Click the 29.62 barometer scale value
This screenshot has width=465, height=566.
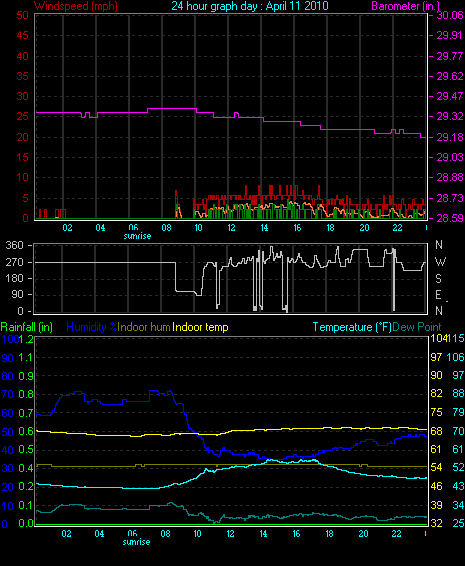(x=450, y=76)
